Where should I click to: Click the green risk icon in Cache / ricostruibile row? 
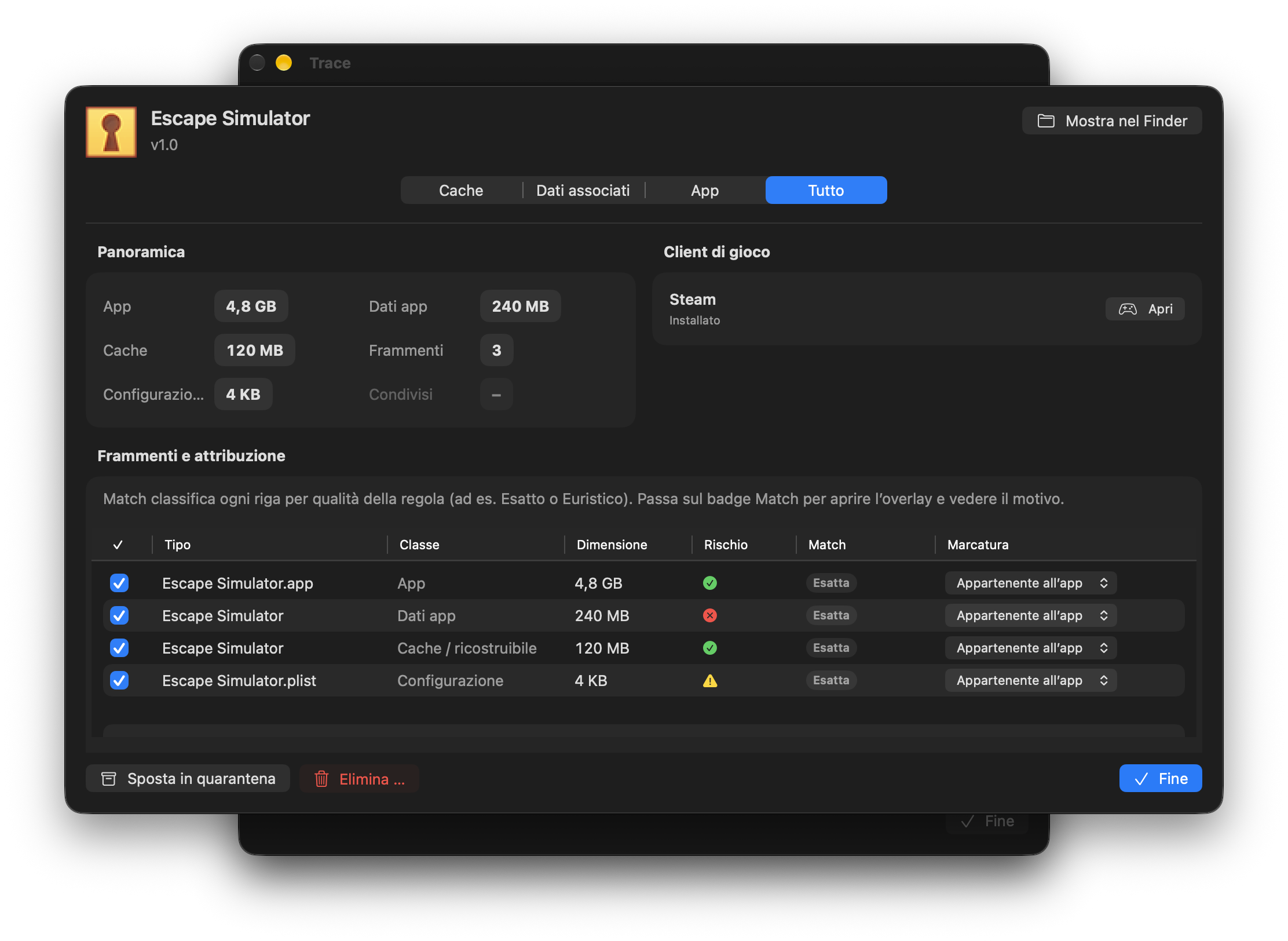coord(709,648)
